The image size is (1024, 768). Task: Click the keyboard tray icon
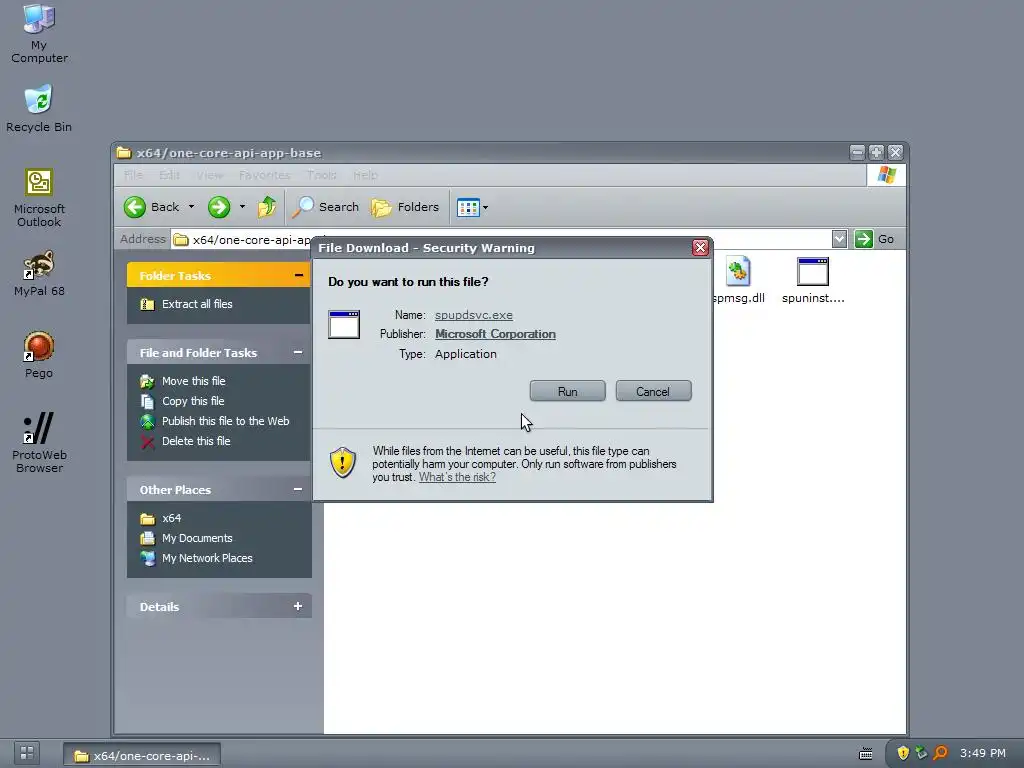pyautogui.click(x=865, y=754)
